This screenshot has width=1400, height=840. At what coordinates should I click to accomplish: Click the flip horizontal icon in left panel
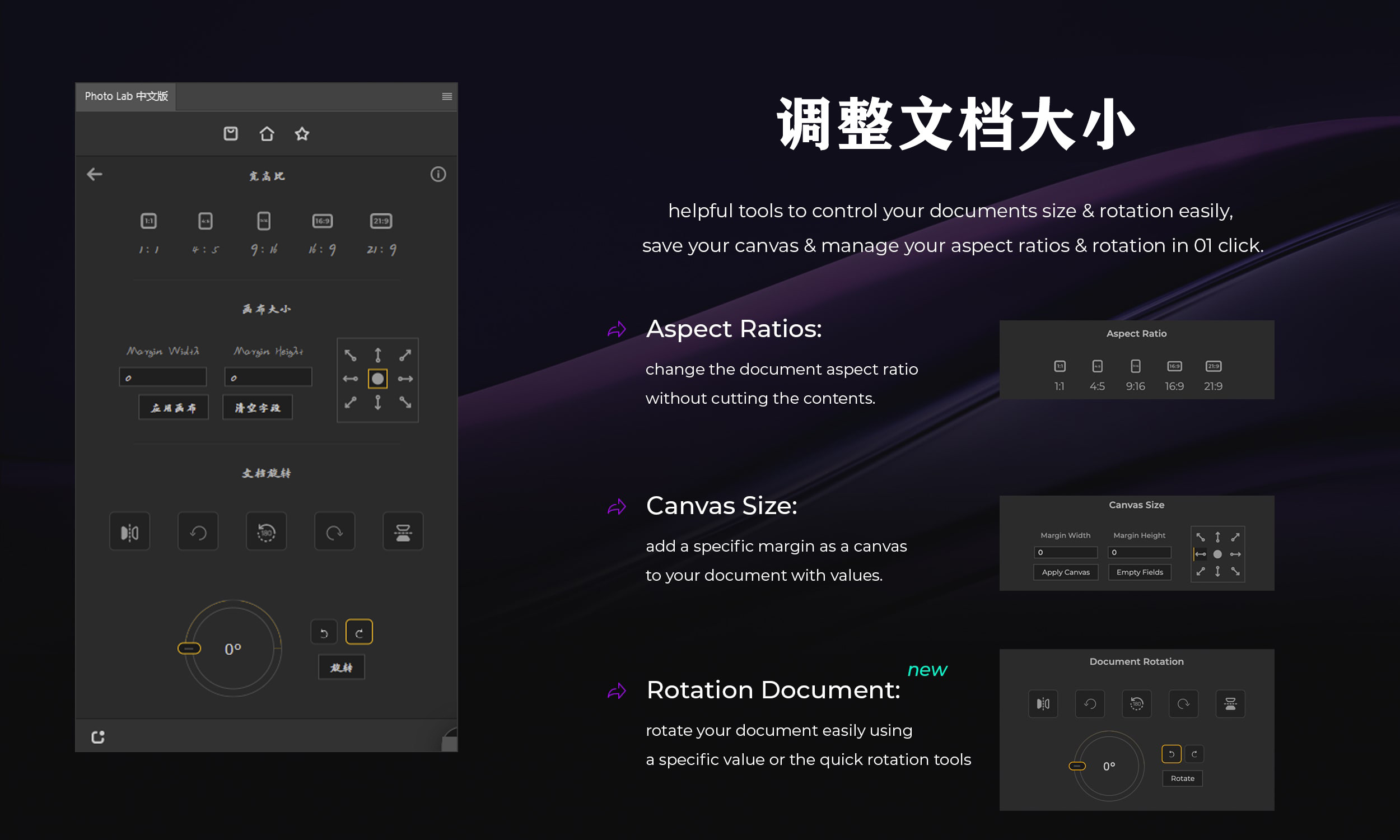(129, 531)
